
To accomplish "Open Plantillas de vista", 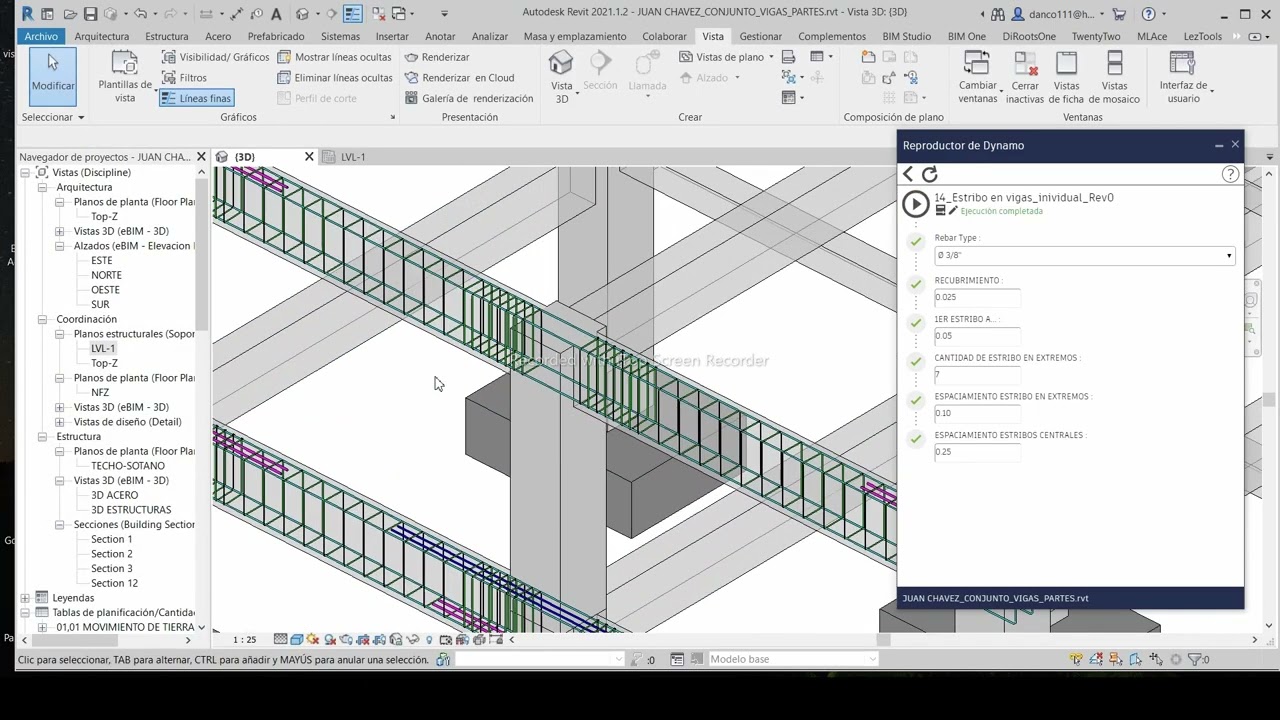I will (x=125, y=76).
